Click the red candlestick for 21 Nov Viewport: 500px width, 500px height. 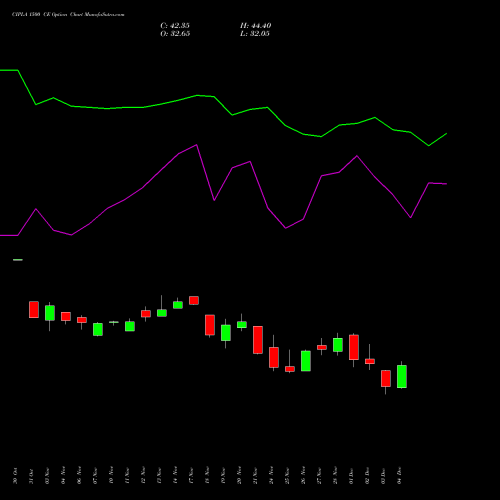(258, 340)
